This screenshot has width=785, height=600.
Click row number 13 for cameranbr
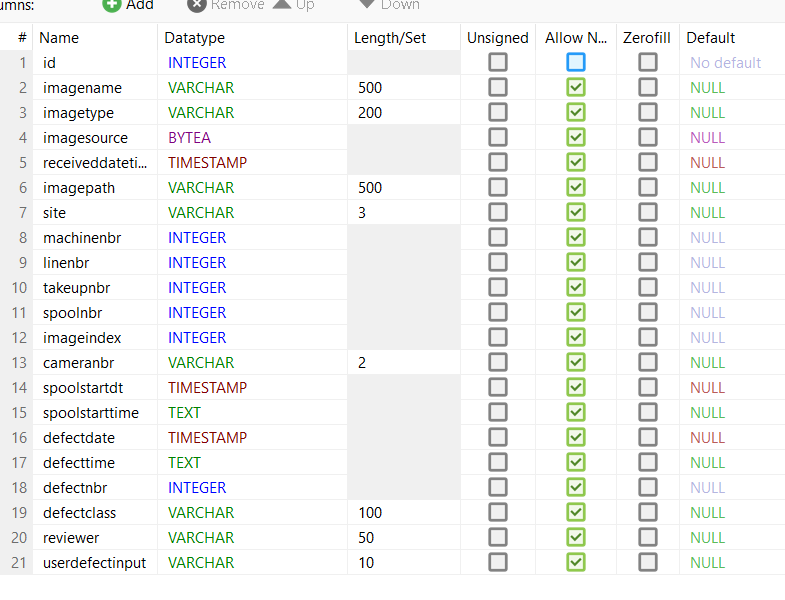(19, 362)
